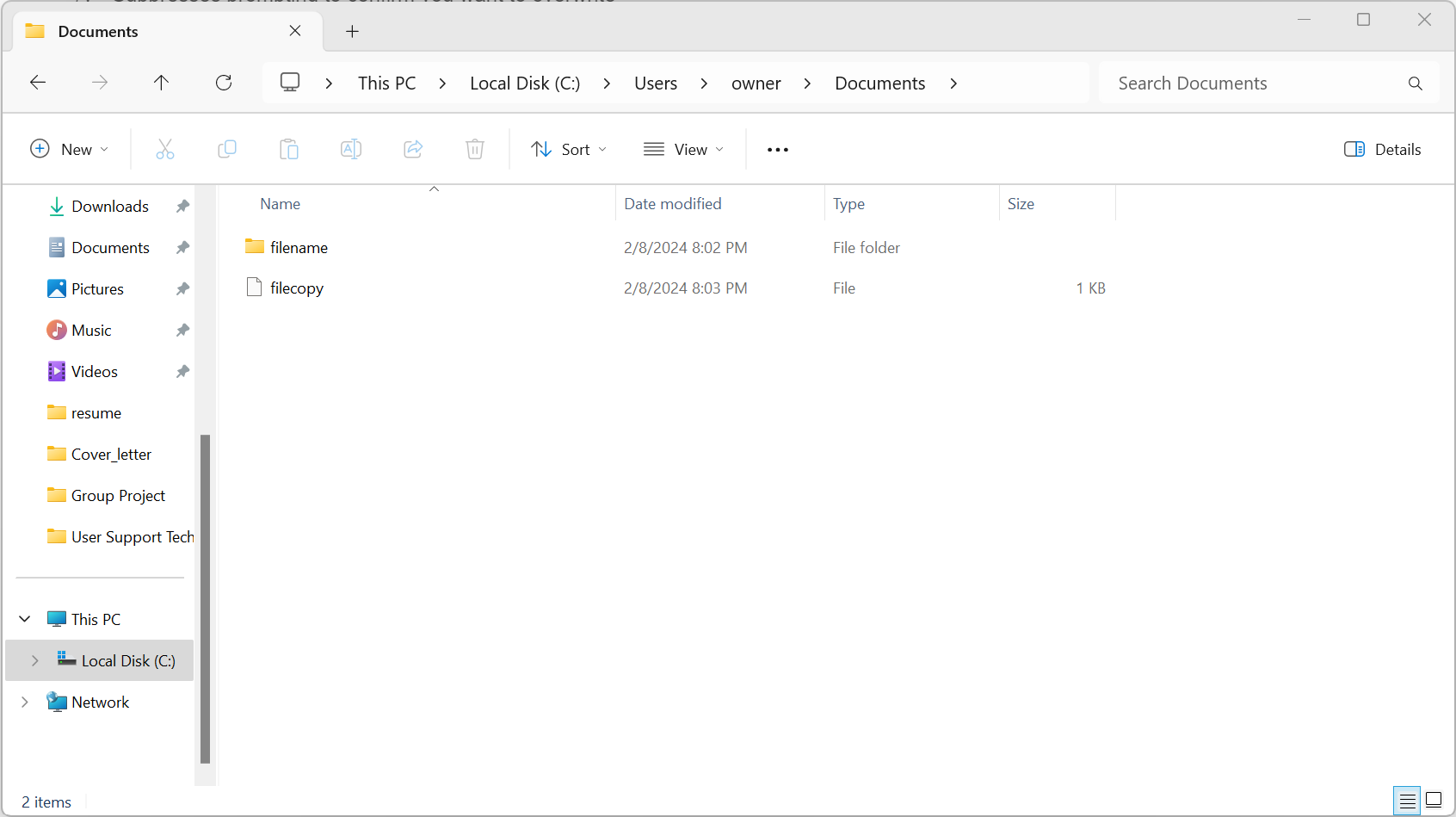Click Local Disk (C:) breadcrumb
This screenshot has width=1456, height=817.
click(x=525, y=84)
